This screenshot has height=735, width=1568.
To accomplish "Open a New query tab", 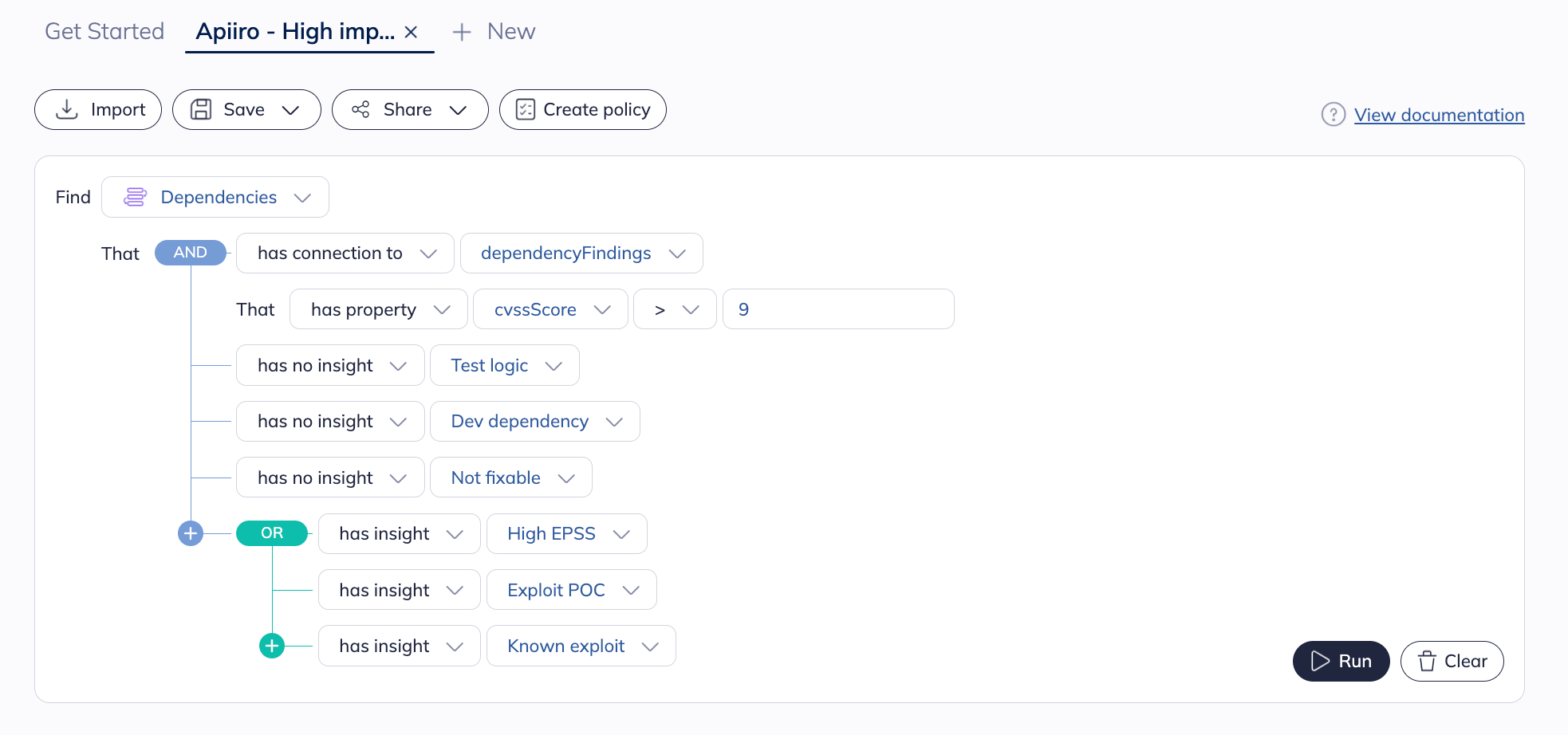I will tap(494, 32).
